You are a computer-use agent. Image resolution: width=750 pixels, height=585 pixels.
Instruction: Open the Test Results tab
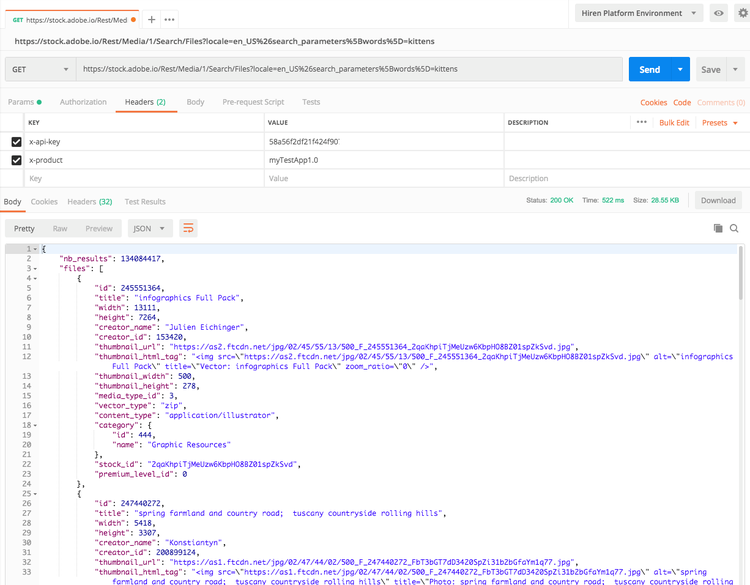coord(145,201)
